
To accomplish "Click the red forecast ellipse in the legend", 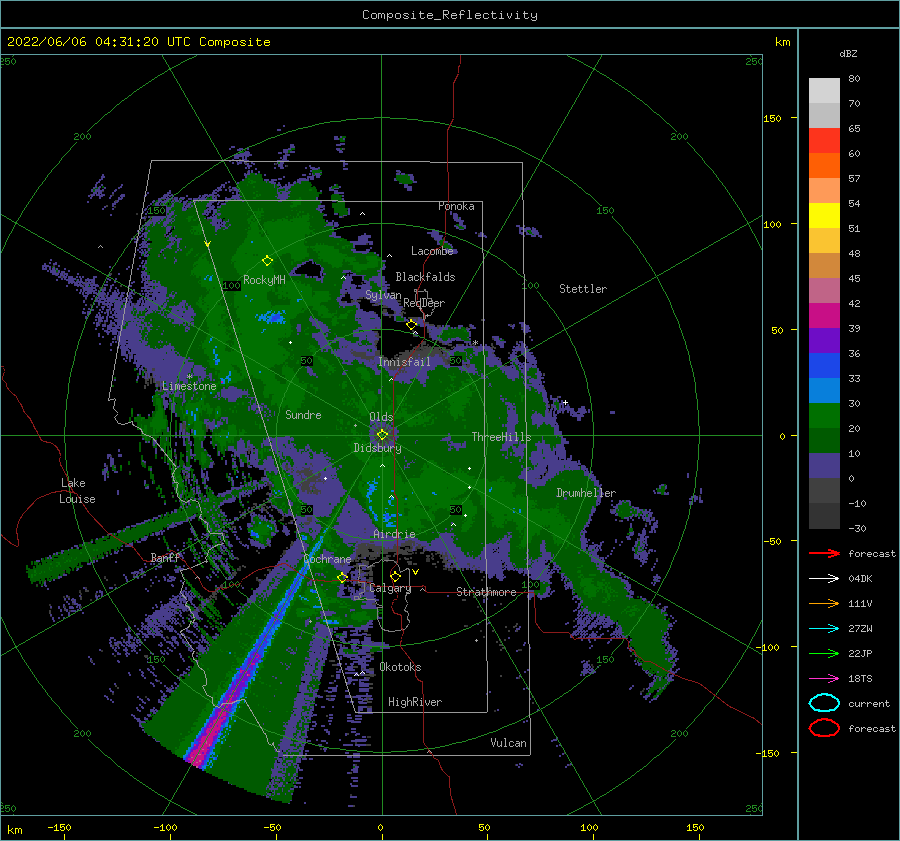I will (824, 728).
